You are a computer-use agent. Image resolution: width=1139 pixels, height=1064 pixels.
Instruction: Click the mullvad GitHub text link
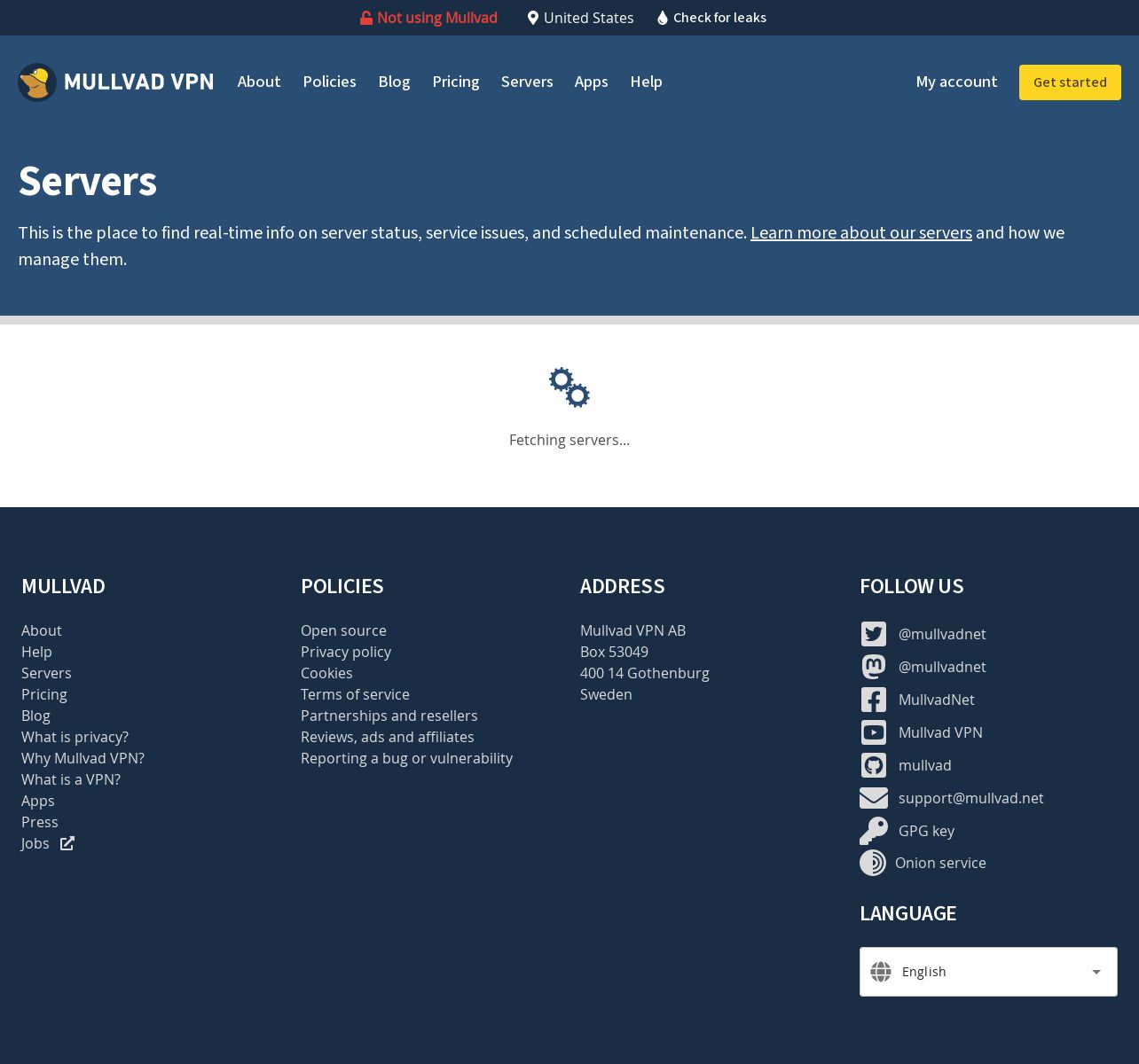[925, 765]
